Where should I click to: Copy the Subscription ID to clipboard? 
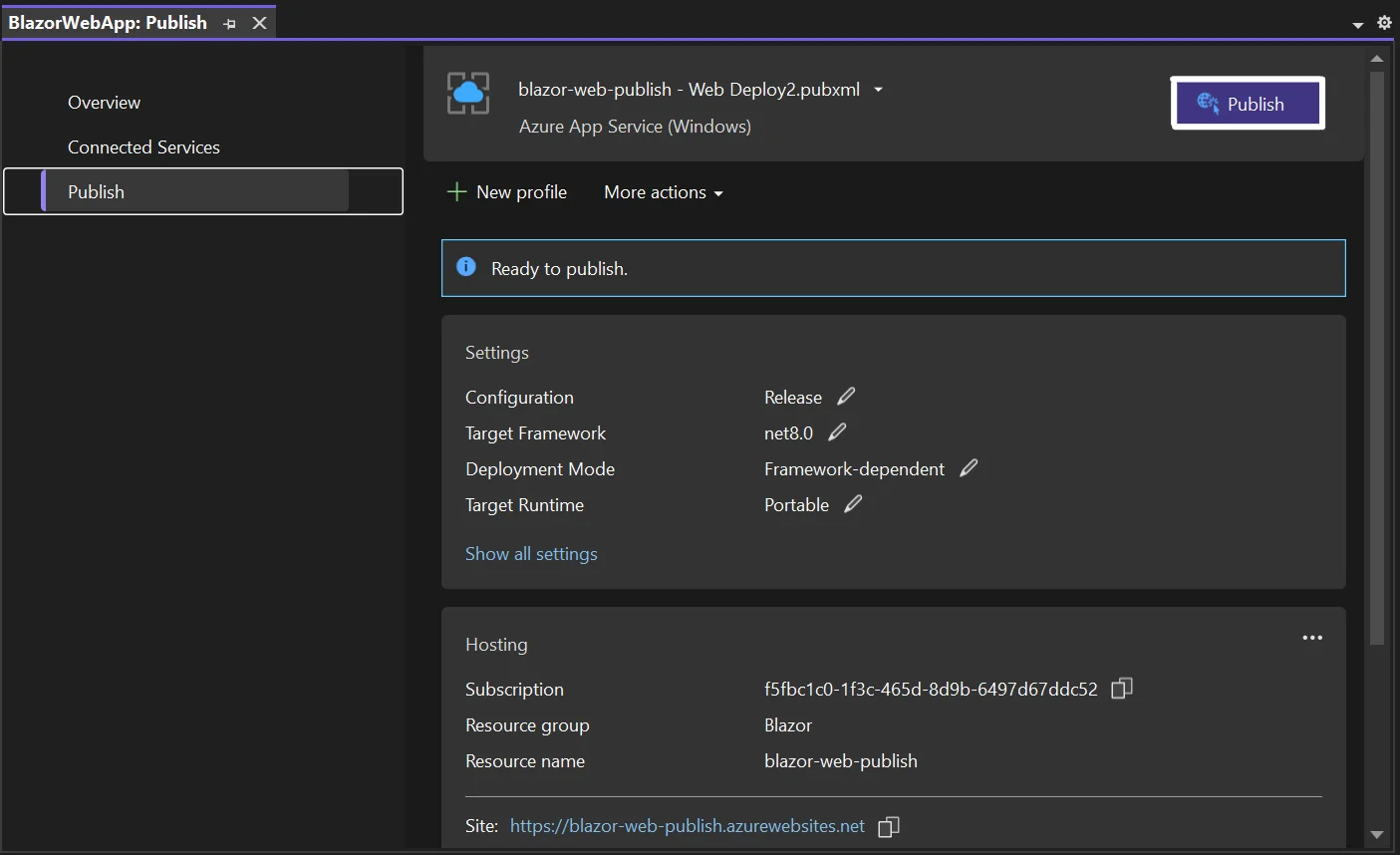point(1121,689)
